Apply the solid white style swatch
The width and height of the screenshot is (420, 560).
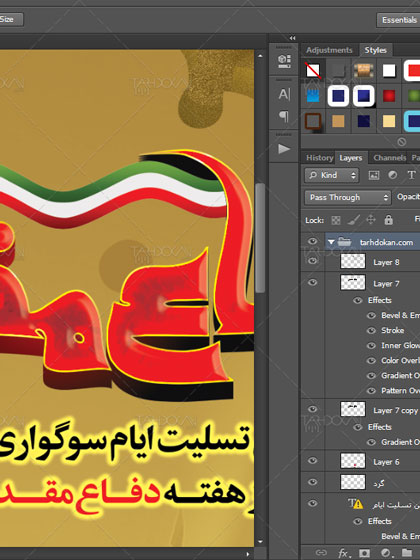click(x=389, y=70)
